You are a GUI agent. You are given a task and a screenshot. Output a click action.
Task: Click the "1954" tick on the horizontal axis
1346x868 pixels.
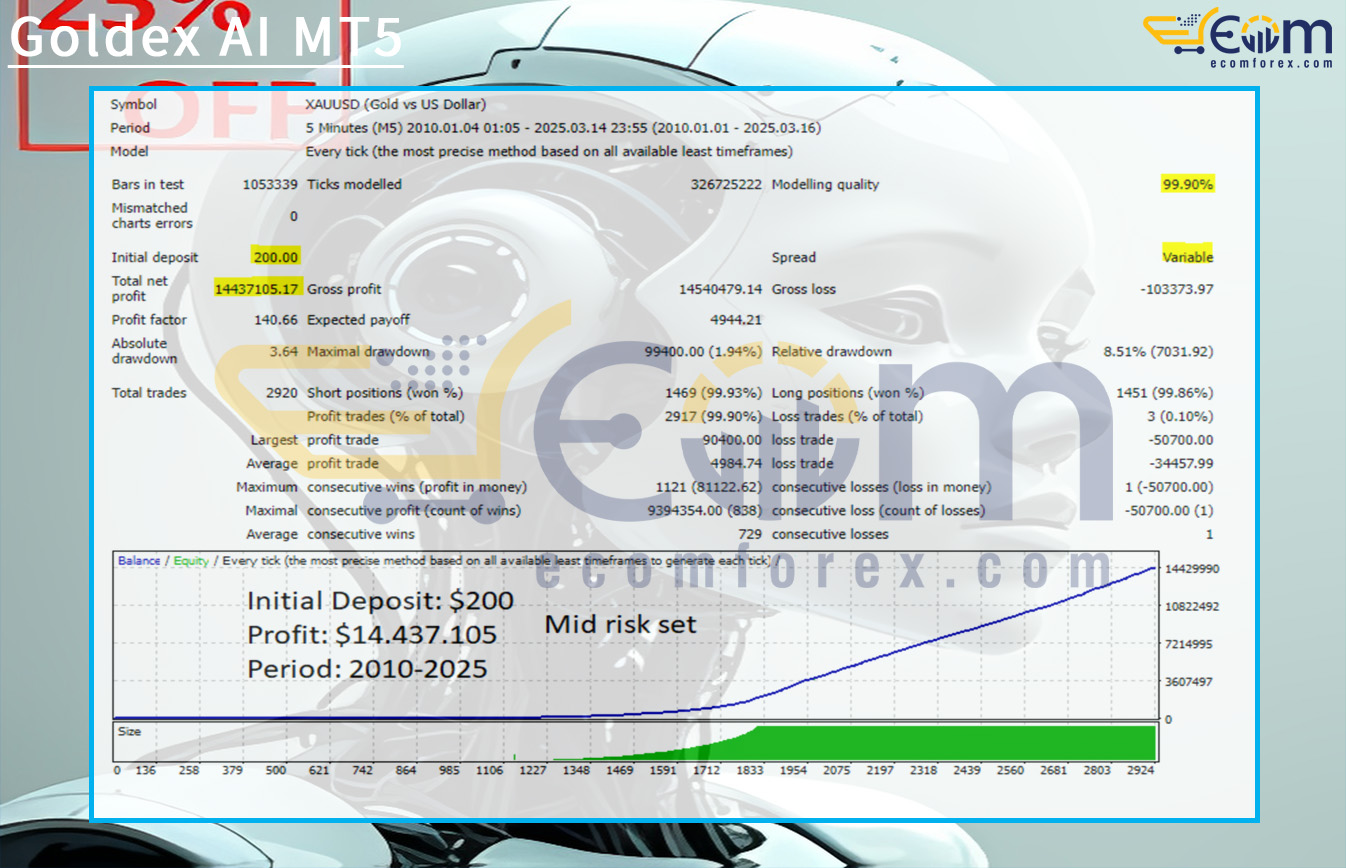coord(793,771)
